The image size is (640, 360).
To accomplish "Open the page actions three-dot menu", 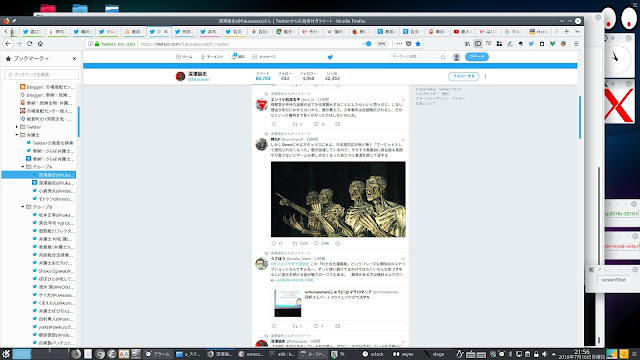I will pyautogui.click(x=399, y=44).
